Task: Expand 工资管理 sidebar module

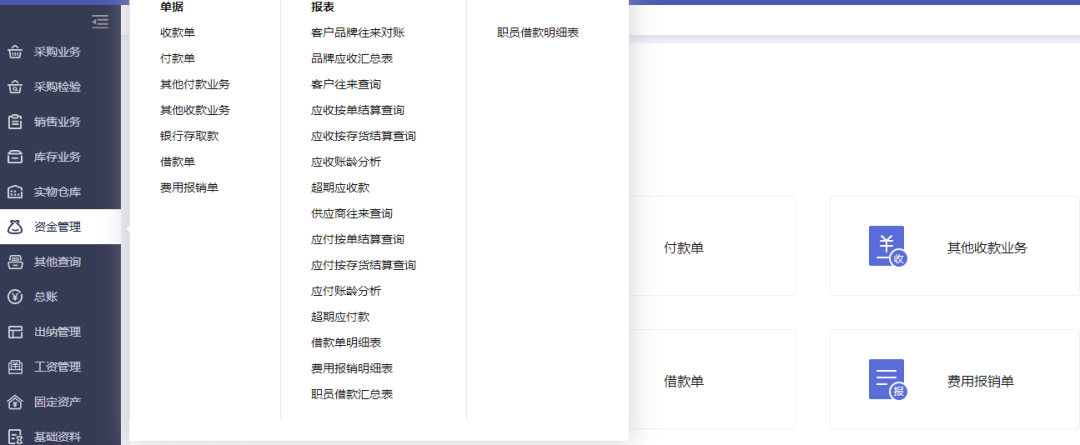Action: pyautogui.click(x=57, y=367)
